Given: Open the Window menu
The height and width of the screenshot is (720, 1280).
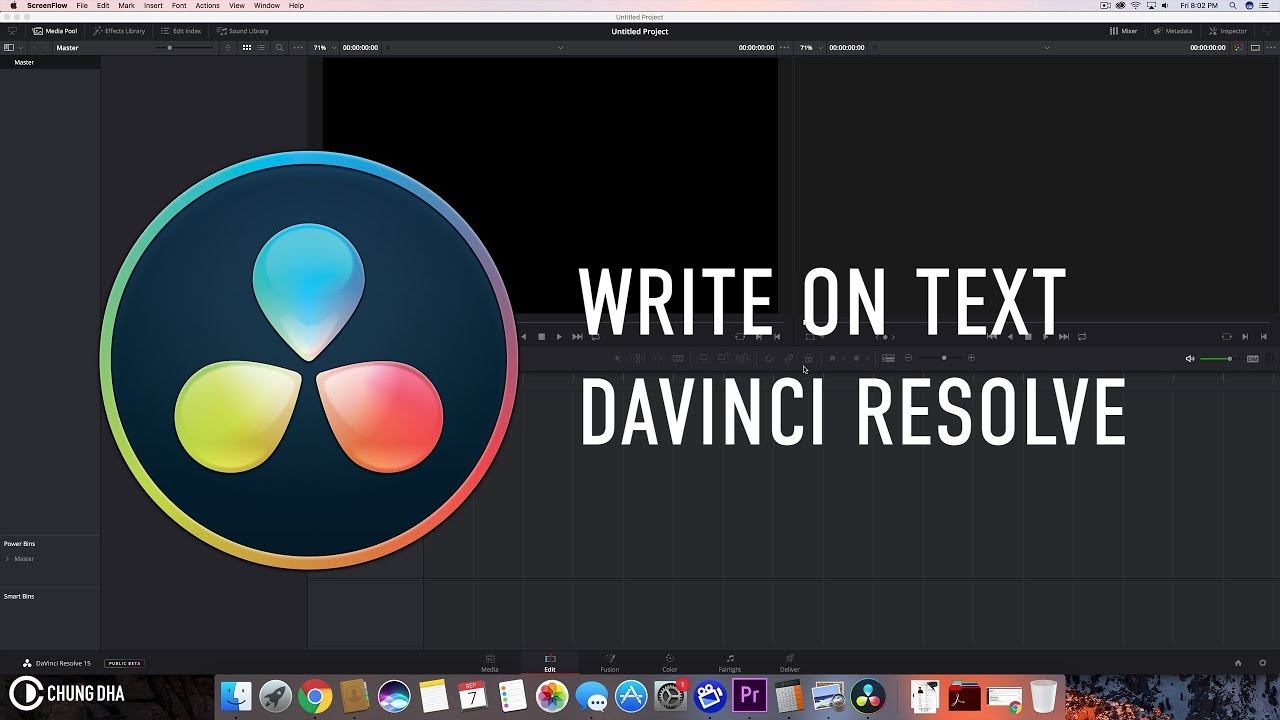Looking at the screenshot, I should (x=266, y=5).
